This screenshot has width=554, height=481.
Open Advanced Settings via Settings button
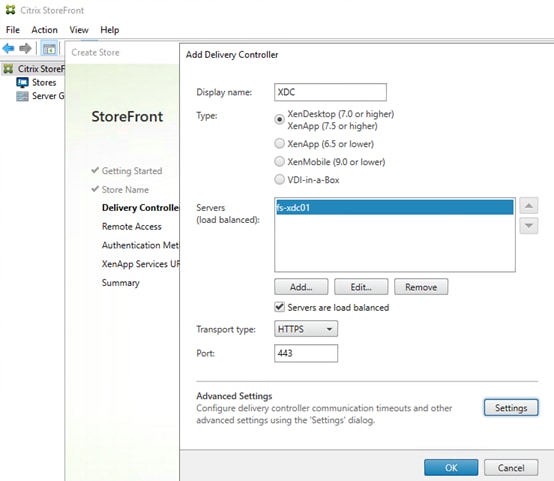[511, 408]
